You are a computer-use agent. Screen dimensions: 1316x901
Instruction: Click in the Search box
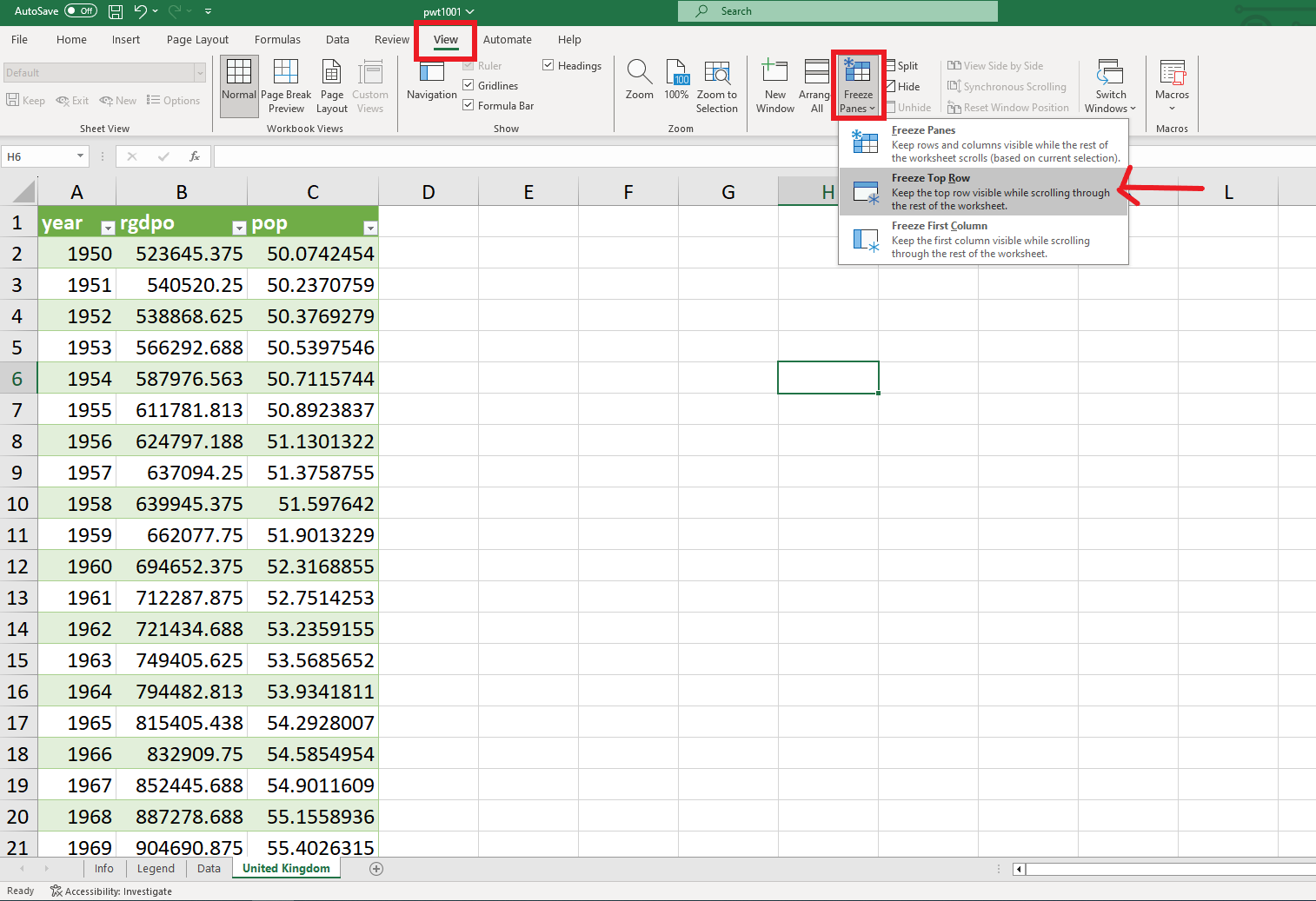[837, 11]
